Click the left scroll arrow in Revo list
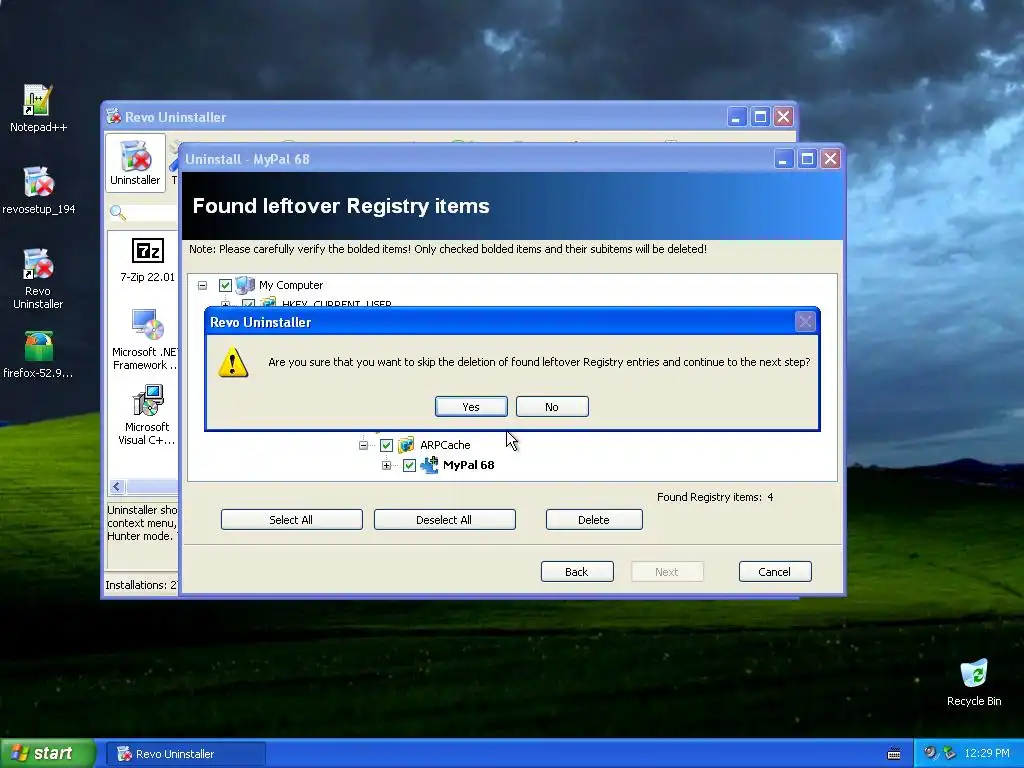The height and width of the screenshot is (768, 1024). [x=117, y=487]
